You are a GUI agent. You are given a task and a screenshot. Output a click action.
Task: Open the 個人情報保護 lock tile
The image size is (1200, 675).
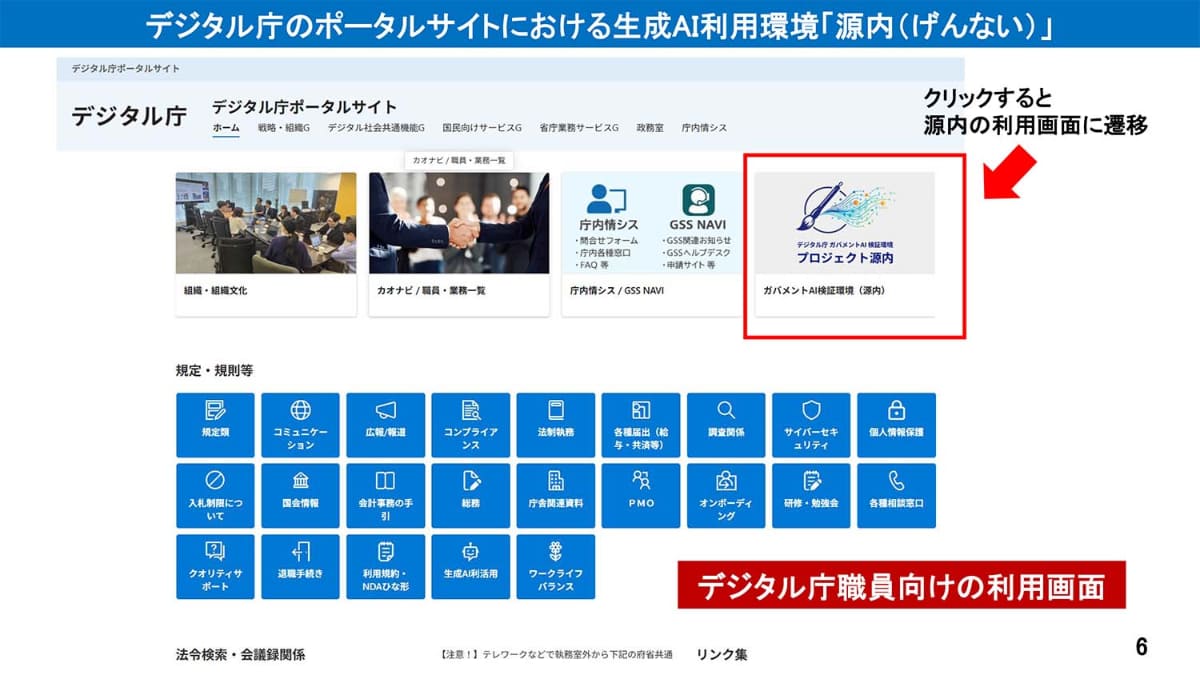pyautogui.click(x=897, y=425)
